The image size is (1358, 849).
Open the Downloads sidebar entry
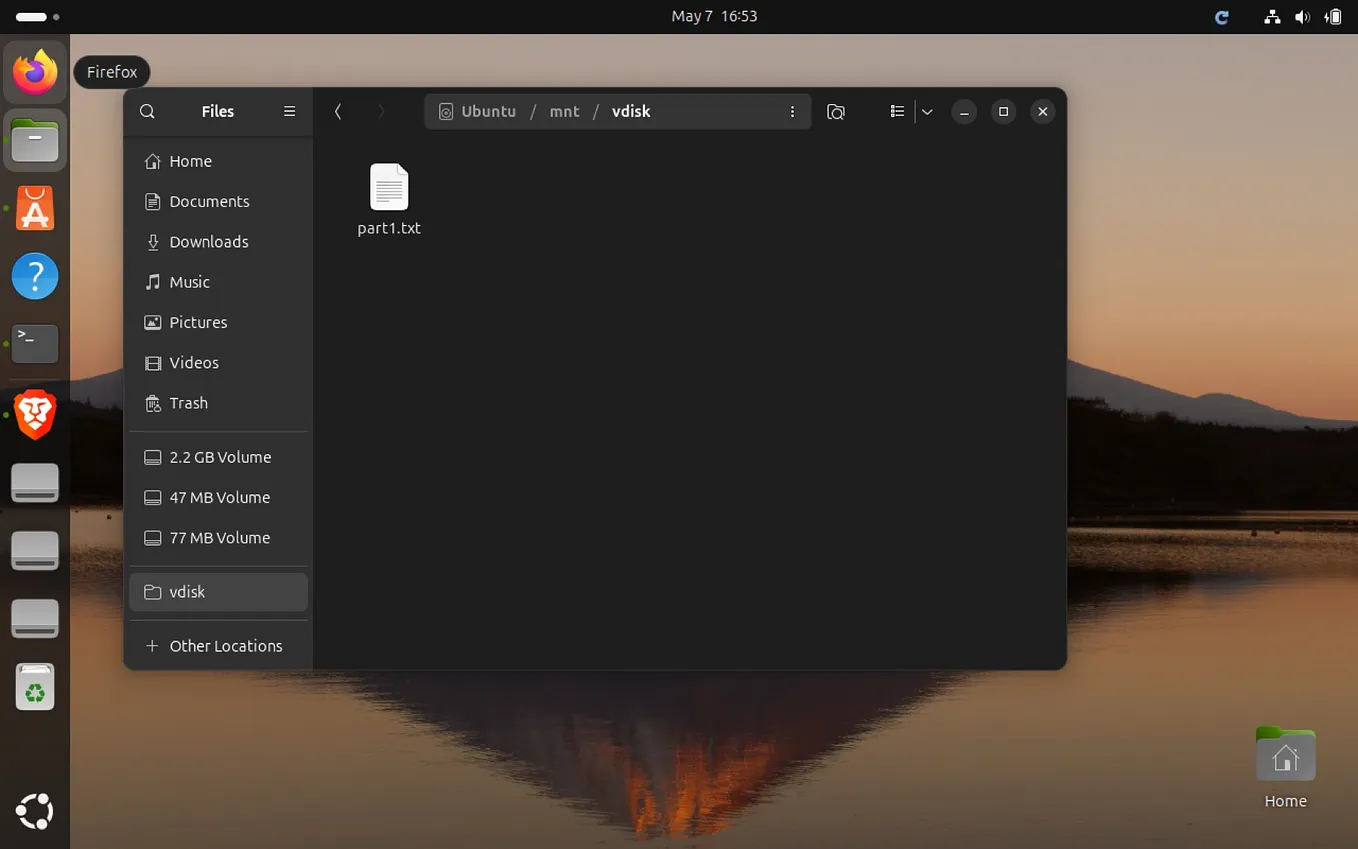[208, 241]
